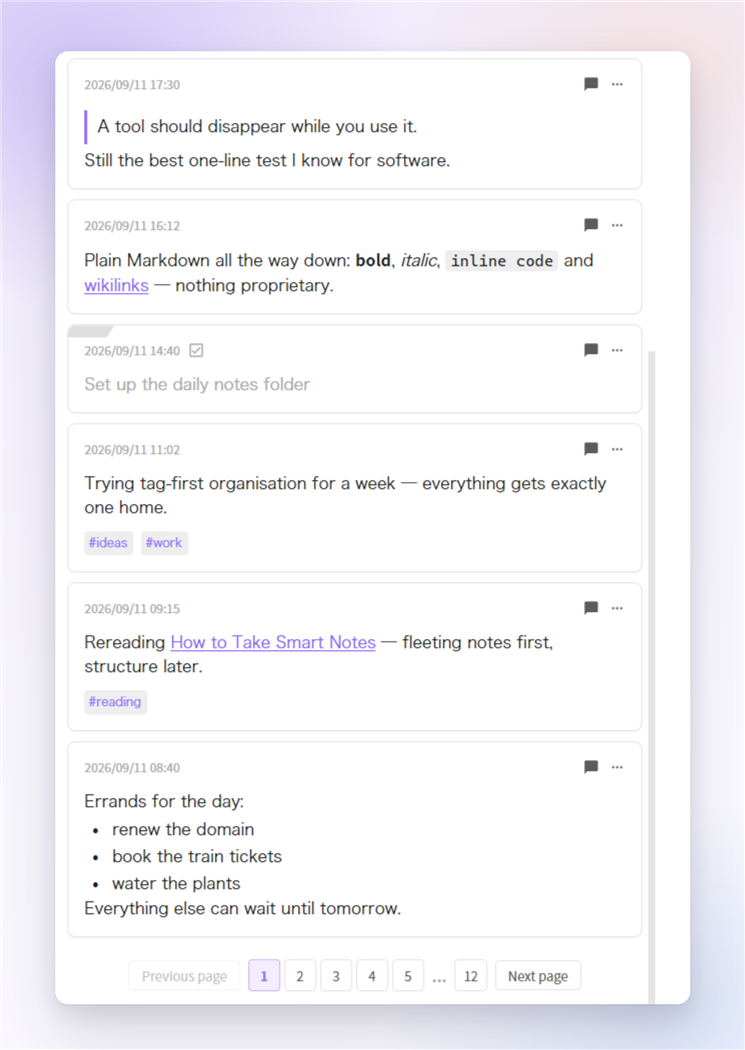Image resolution: width=745 pixels, height=1050 pixels.
Task: Click the 'book the train tickets' list item
Action: click(x=197, y=856)
